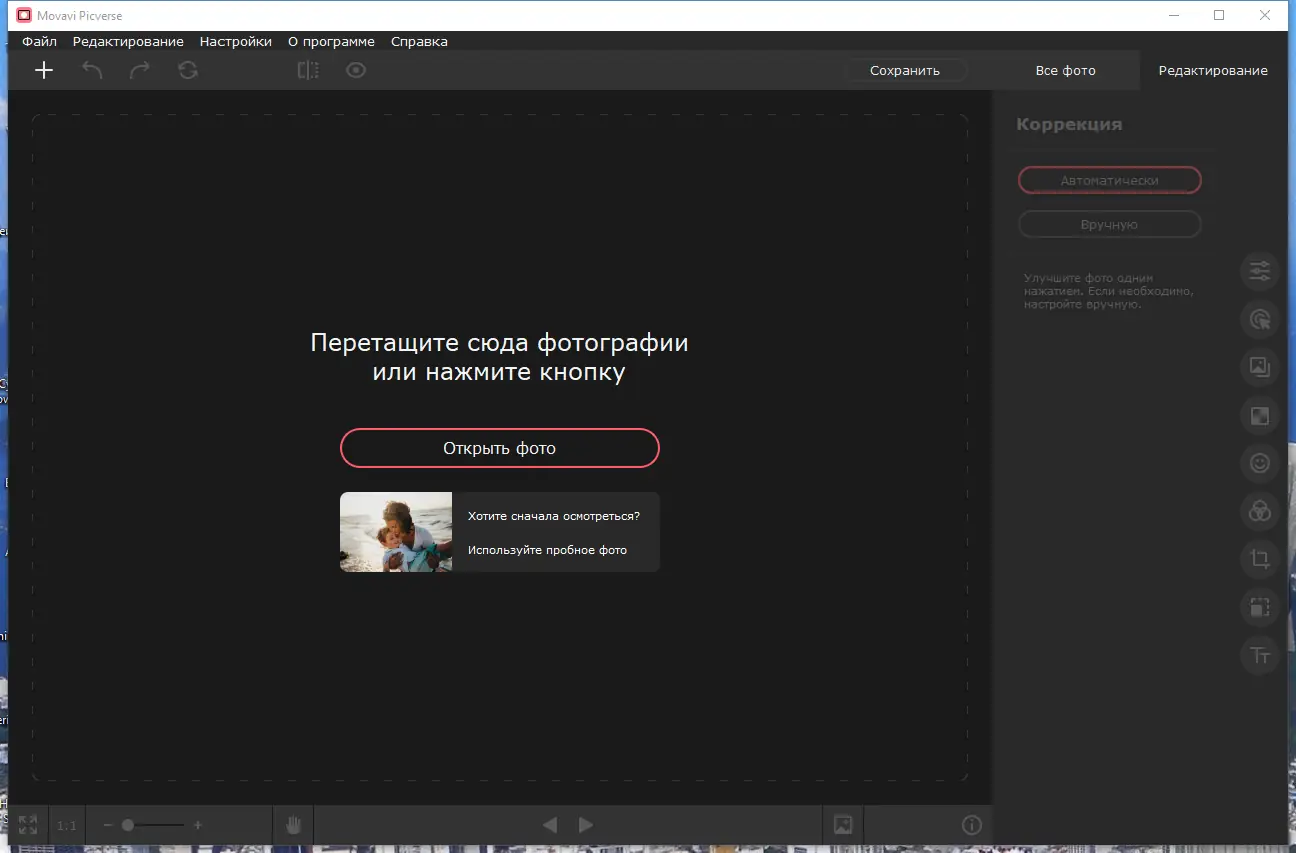Open the Справка menu
Screen dimensions: 1296x853
(x=419, y=41)
